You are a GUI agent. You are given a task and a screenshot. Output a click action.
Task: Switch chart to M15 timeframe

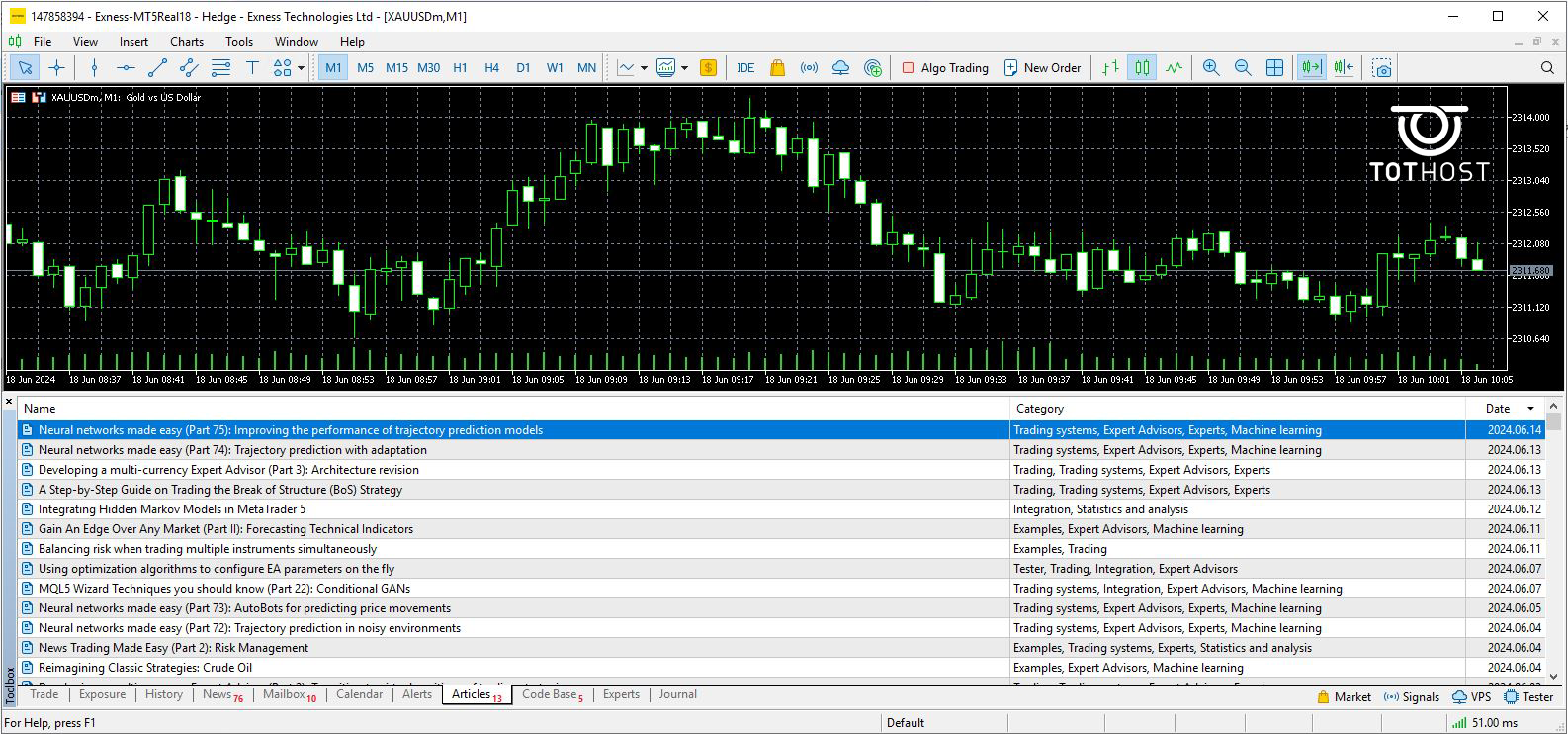396,67
